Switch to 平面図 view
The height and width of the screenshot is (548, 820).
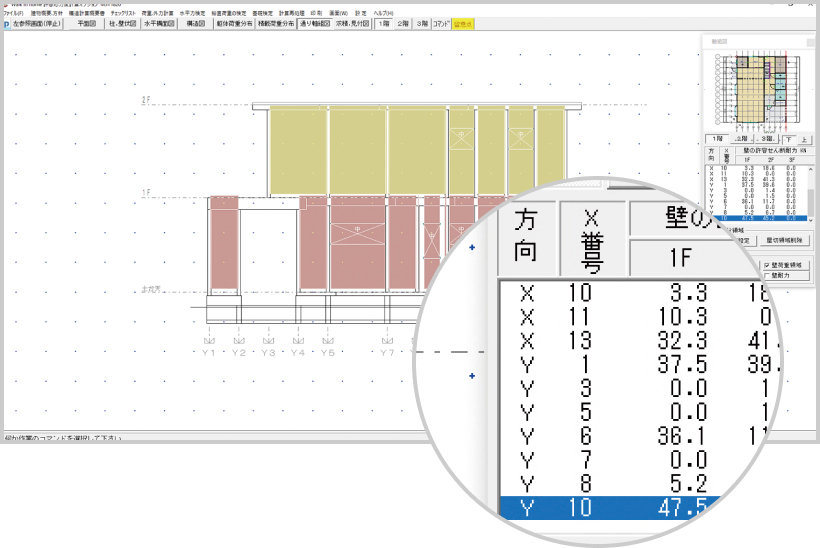point(87,24)
